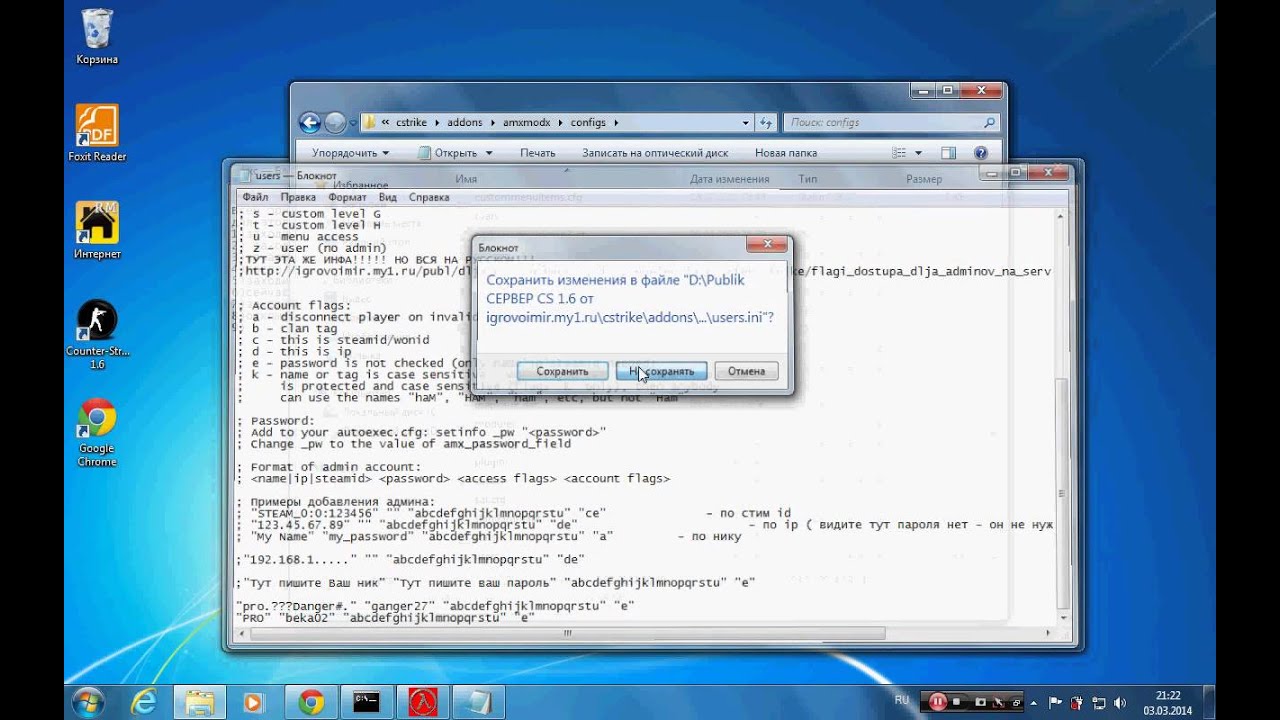1280x720 pixels.
Task: Click the Поиск: configs search field
Action: click(x=890, y=123)
